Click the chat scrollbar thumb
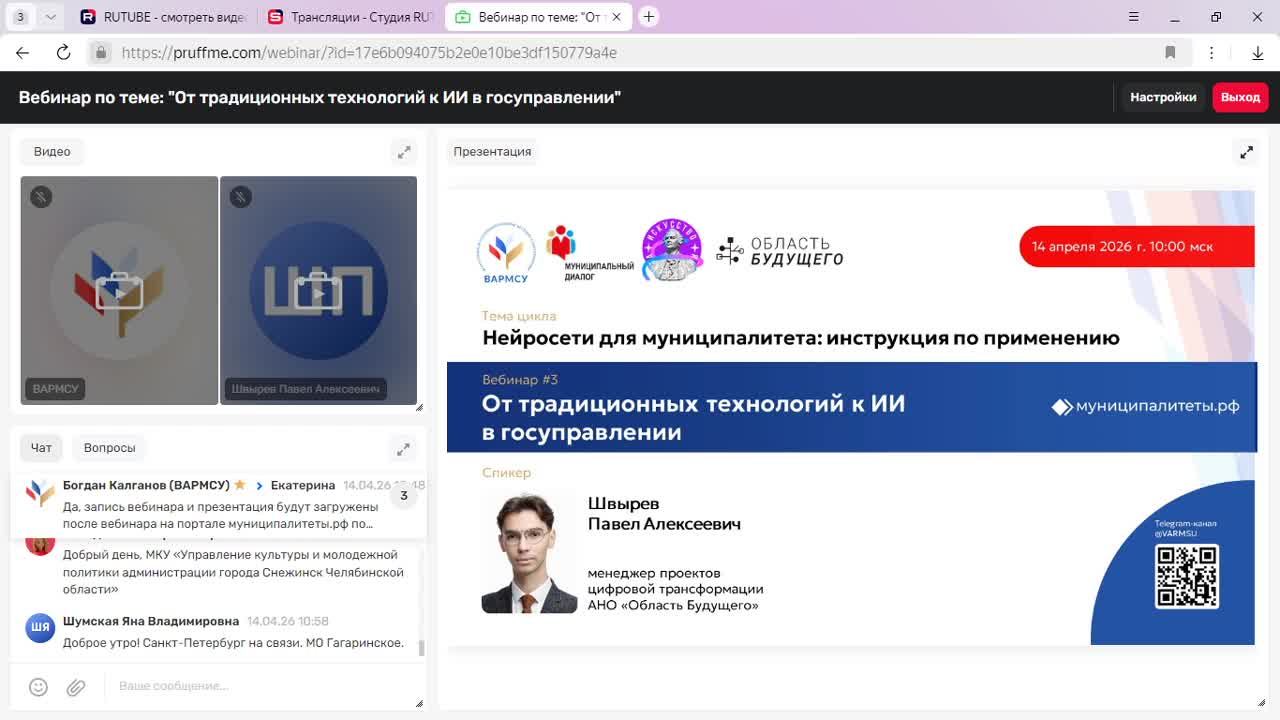The width and height of the screenshot is (1280, 720). point(421,647)
